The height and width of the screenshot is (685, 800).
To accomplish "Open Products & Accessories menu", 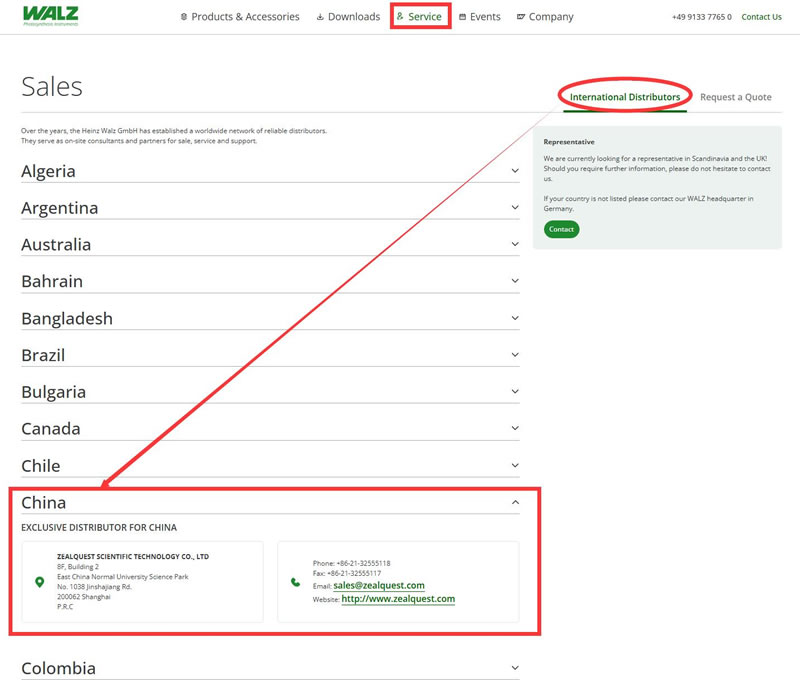I will tap(239, 17).
